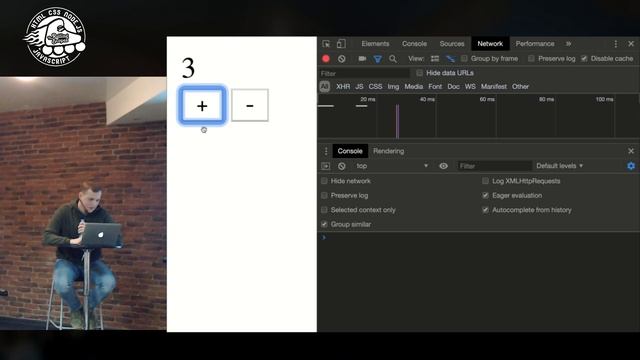Open the Performance tab
640x360 pixels.
(x=535, y=44)
